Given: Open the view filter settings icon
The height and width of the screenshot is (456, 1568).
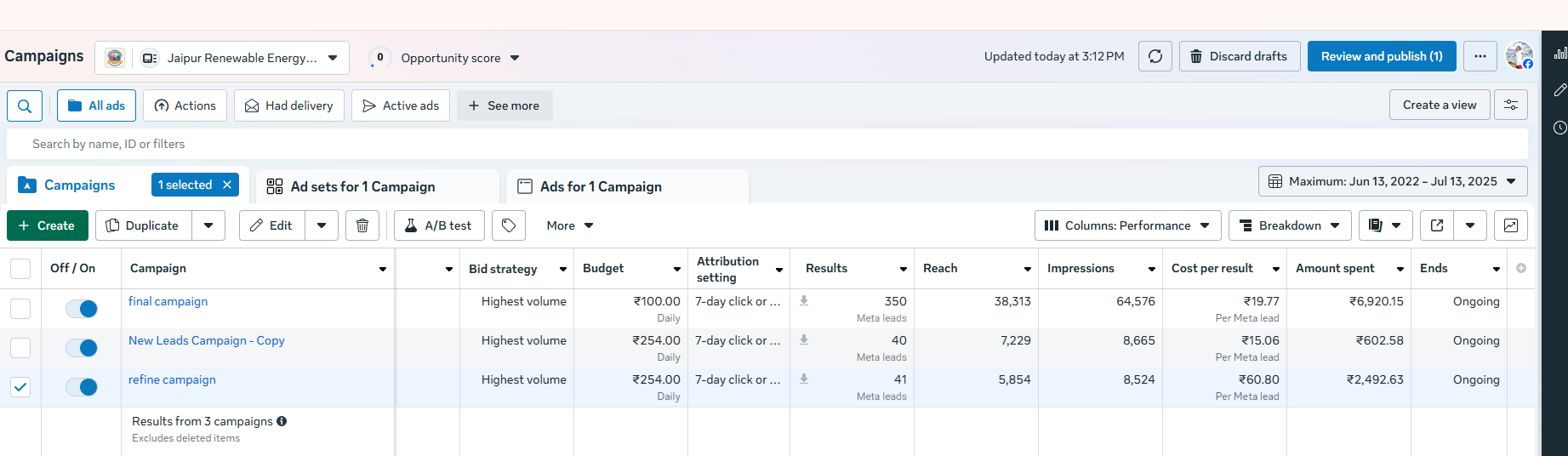Looking at the screenshot, I should (1510, 105).
